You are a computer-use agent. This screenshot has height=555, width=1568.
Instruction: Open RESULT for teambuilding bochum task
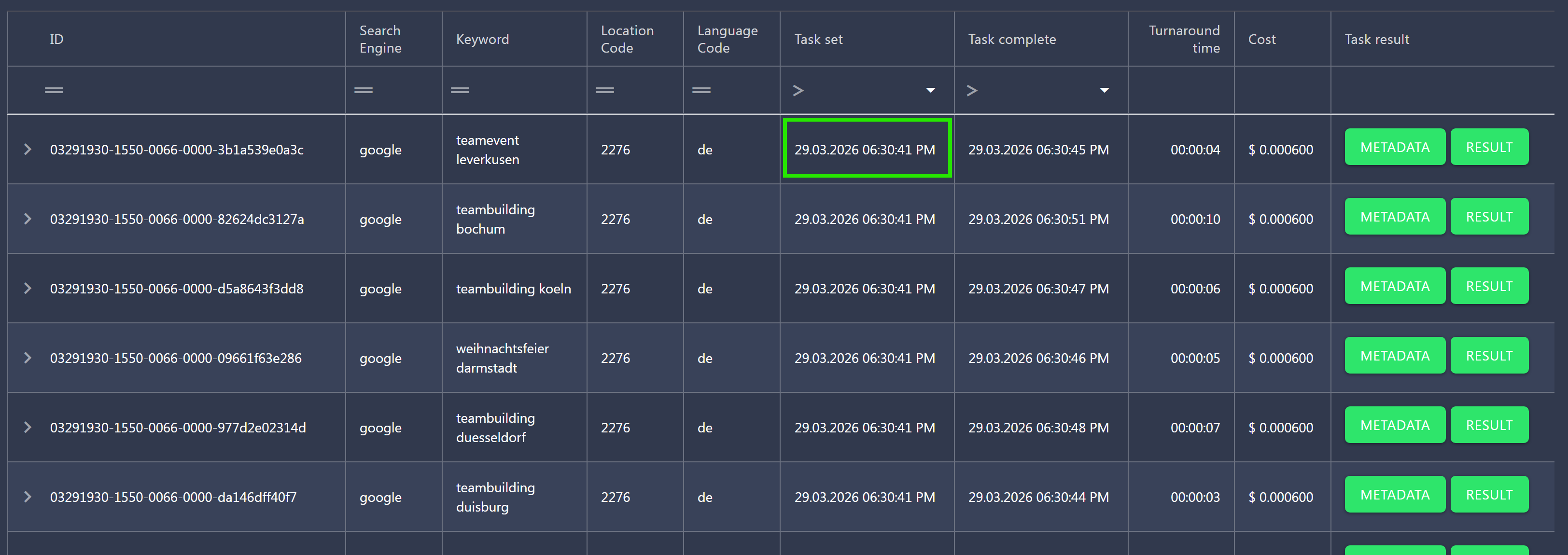(x=1488, y=216)
